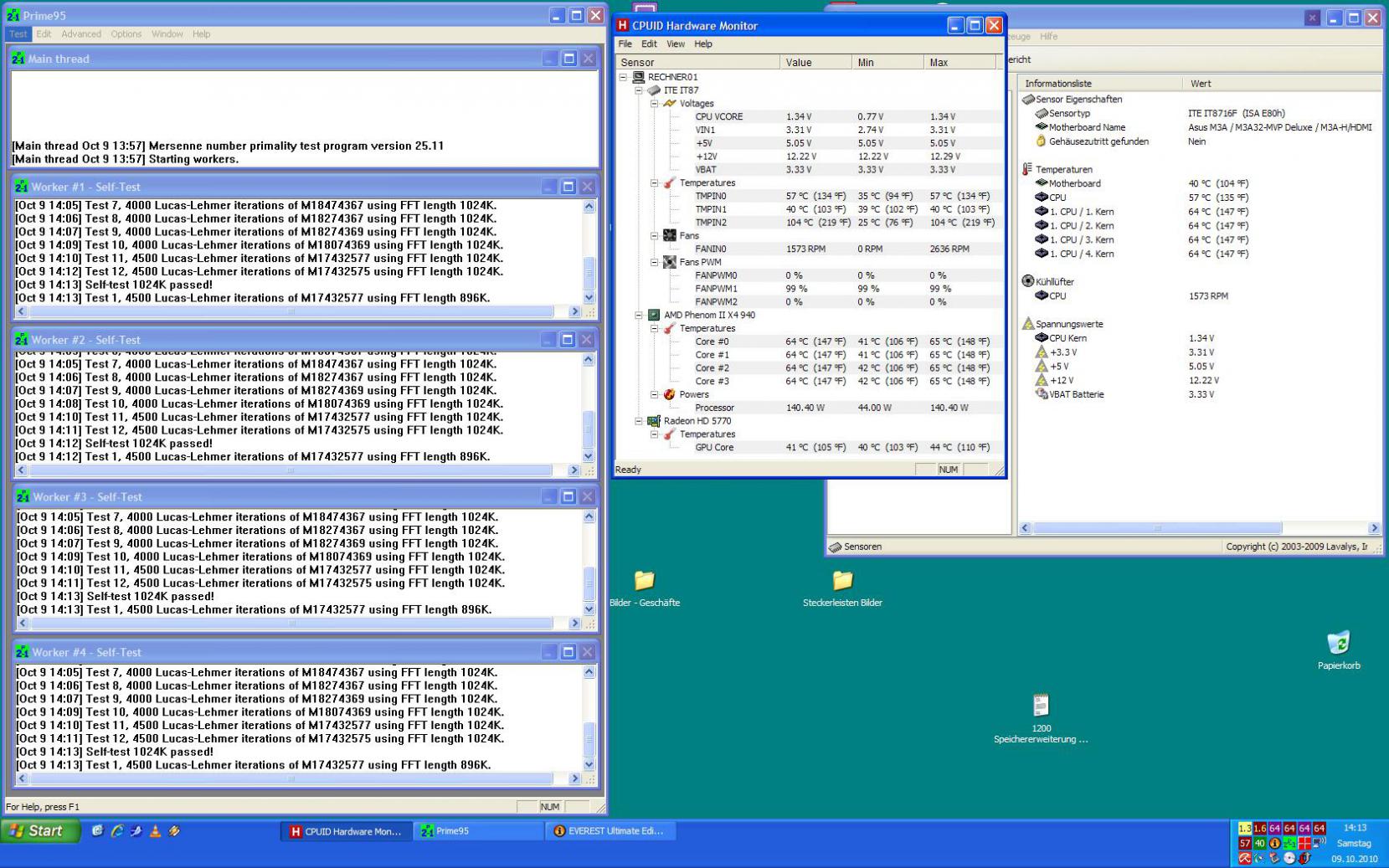Click the EVEREST horizontal scrollbar

pyautogui.click(x=1200, y=528)
